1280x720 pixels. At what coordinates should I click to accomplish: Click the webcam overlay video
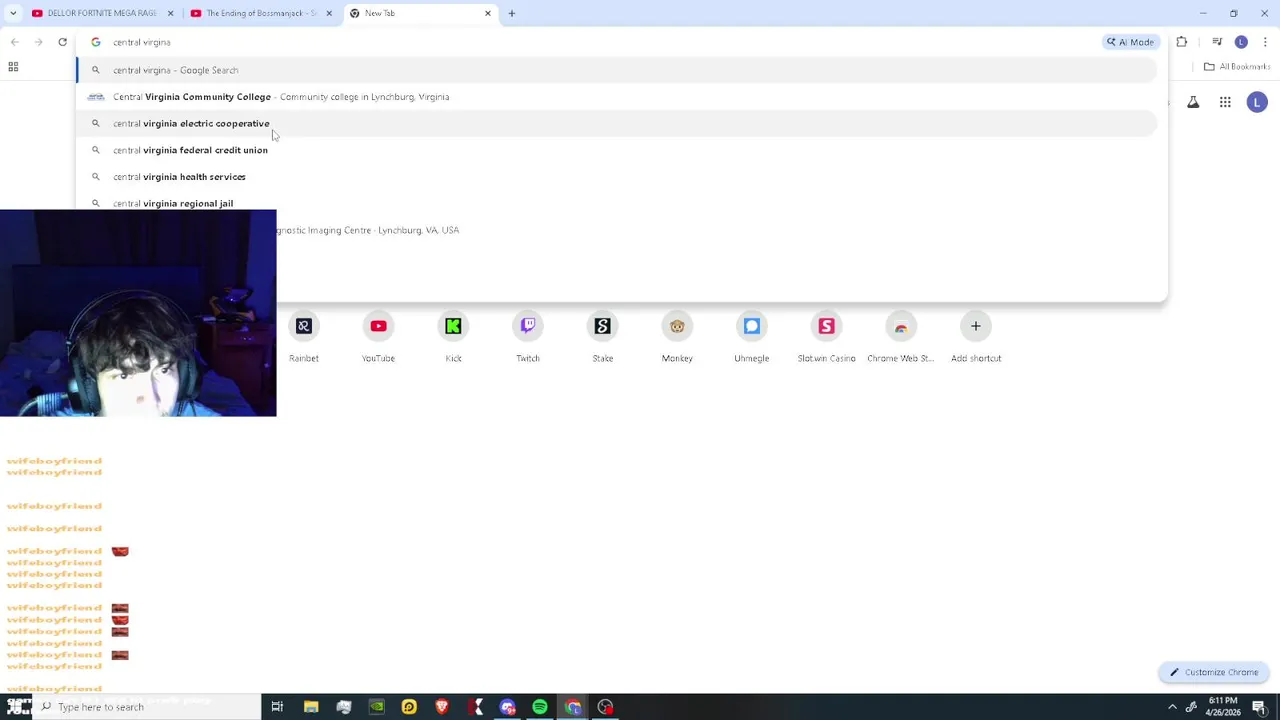click(138, 313)
